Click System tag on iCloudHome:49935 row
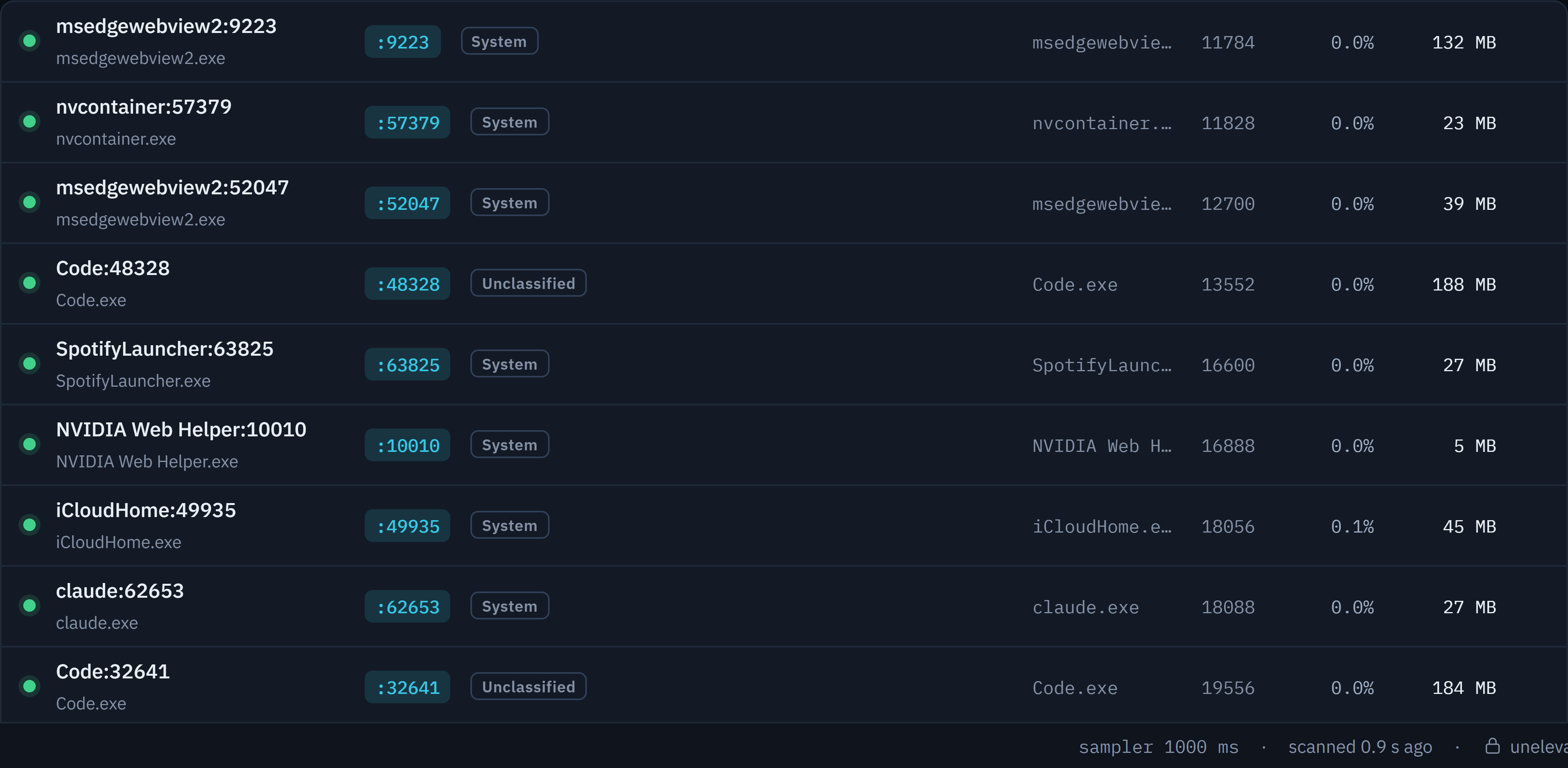Image resolution: width=1568 pixels, height=768 pixels. tap(510, 525)
